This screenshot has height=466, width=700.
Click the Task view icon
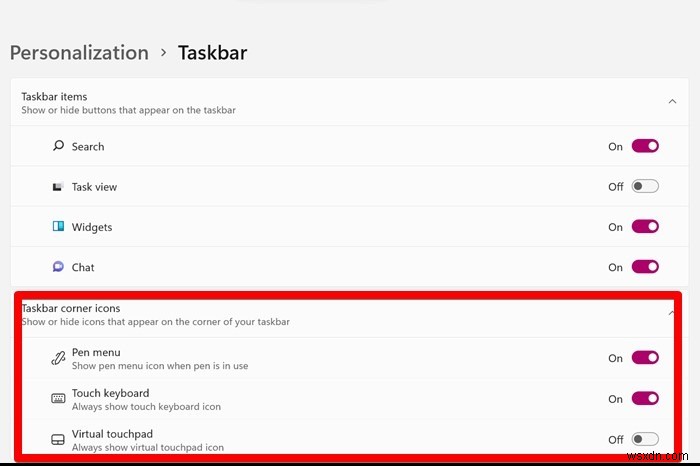(x=58, y=187)
